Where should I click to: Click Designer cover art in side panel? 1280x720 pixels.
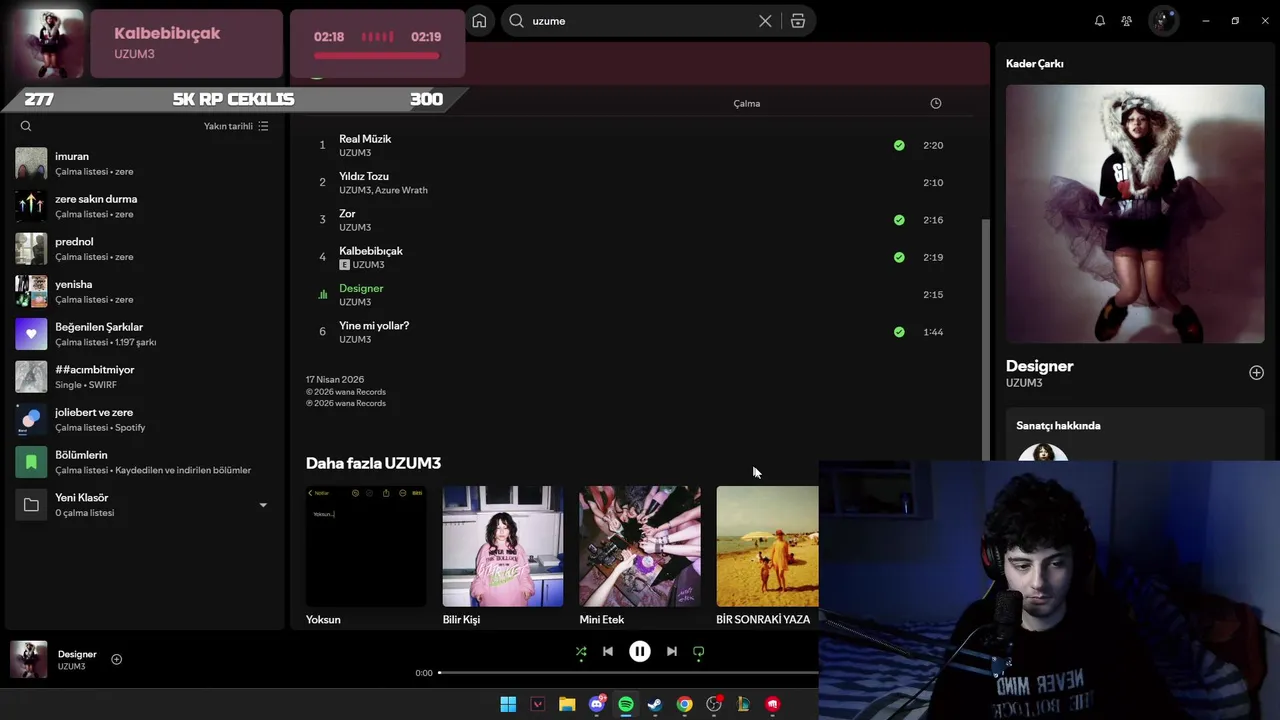point(1135,214)
